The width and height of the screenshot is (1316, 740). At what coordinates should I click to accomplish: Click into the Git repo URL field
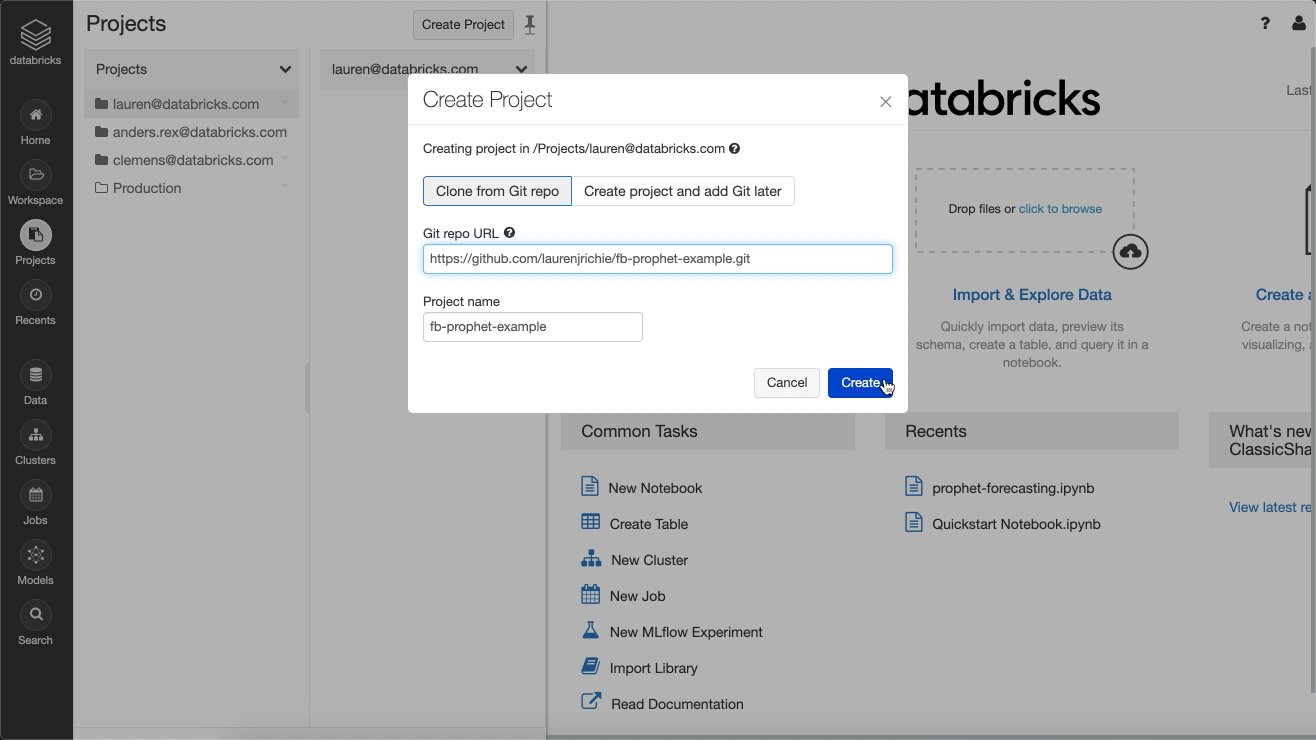(657, 259)
